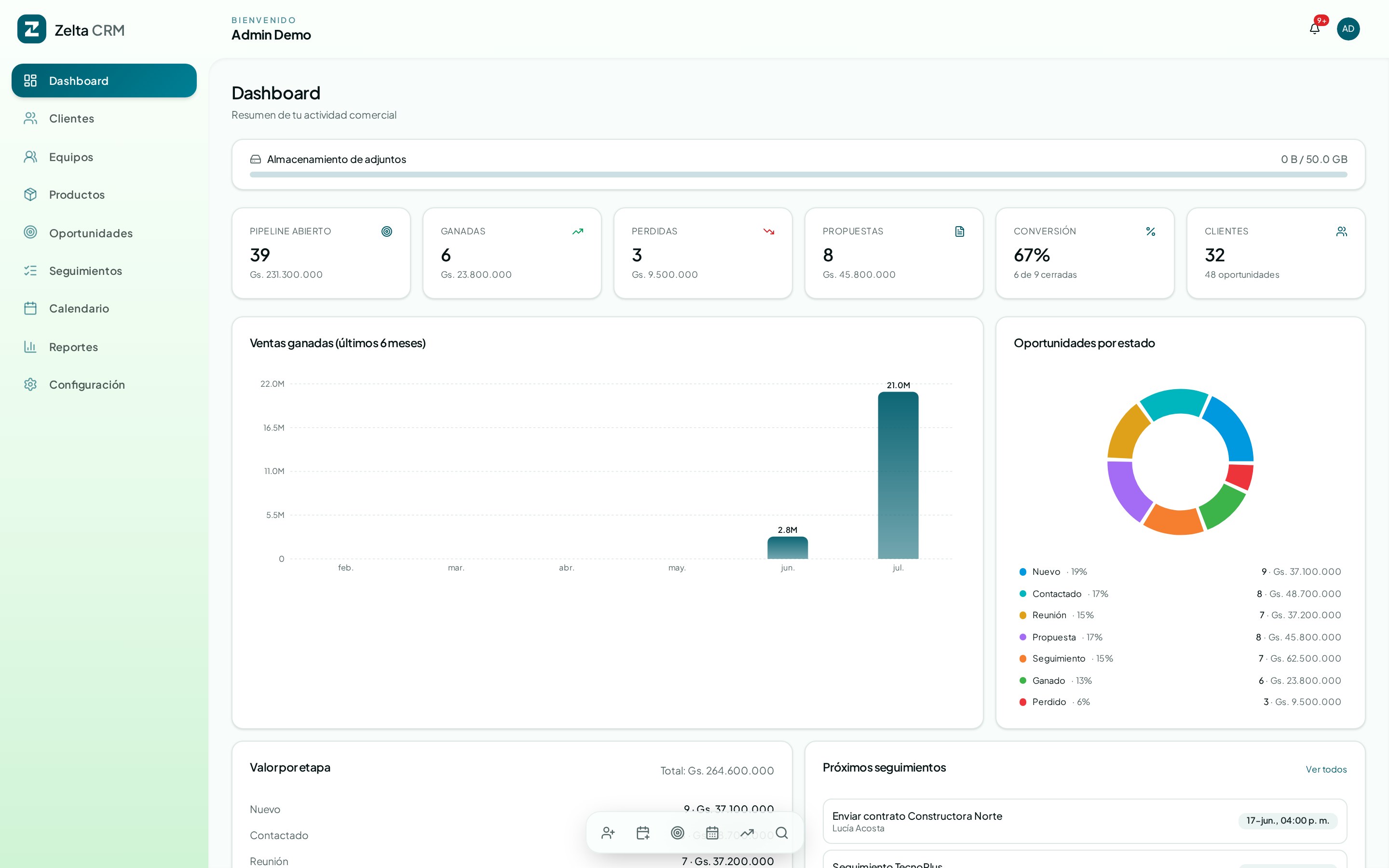
Task: Click Reunión · 15% legend row
Action: pos(1180,615)
